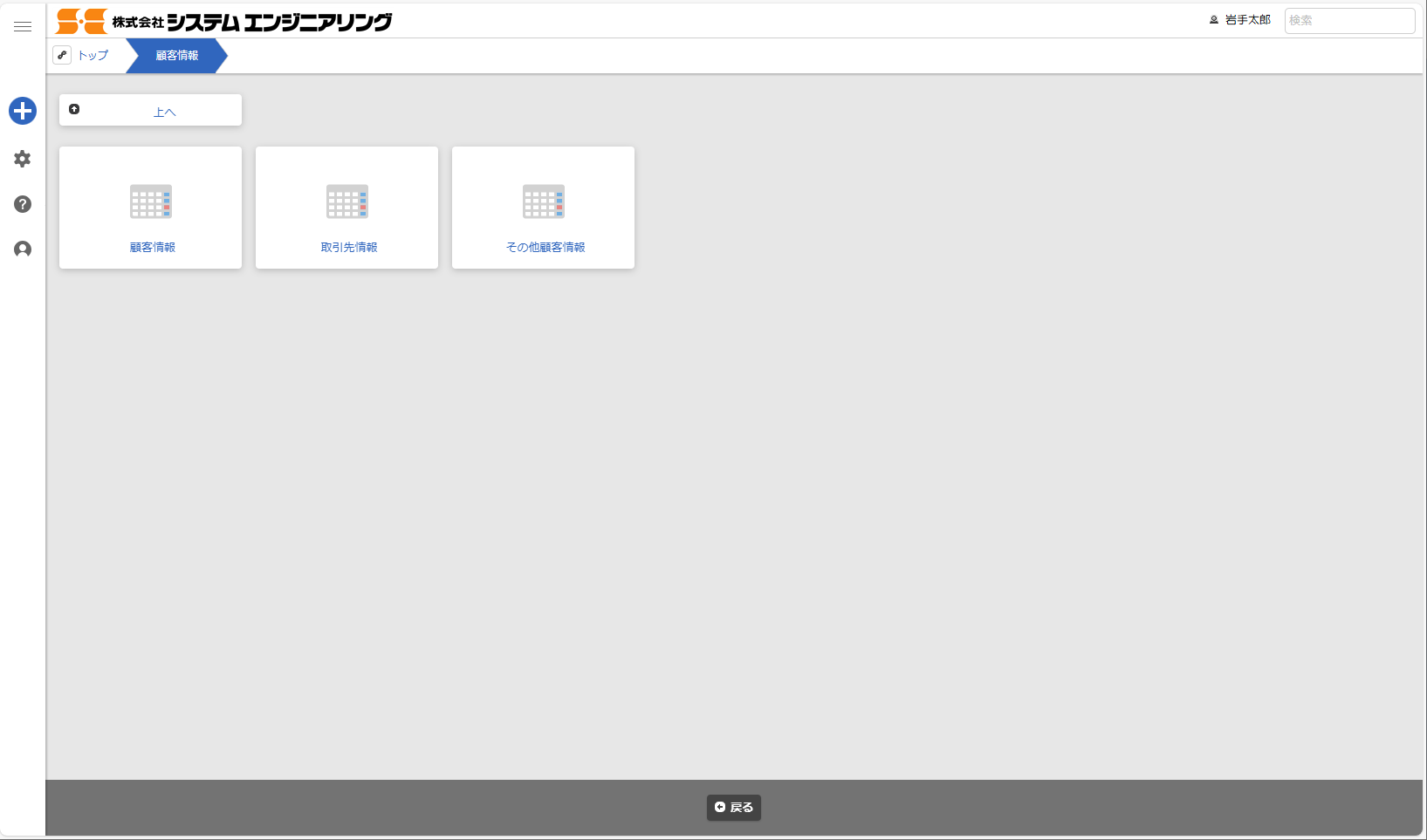The width and height of the screenshot is (1427, 840).
Task: Open the 顧客情報 card text link
Action: [153, 248]
